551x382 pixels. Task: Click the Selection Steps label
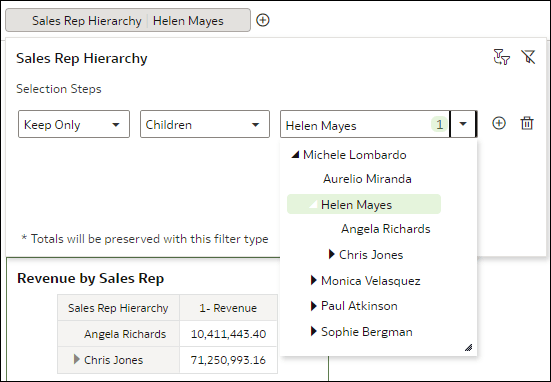point(59,89)
